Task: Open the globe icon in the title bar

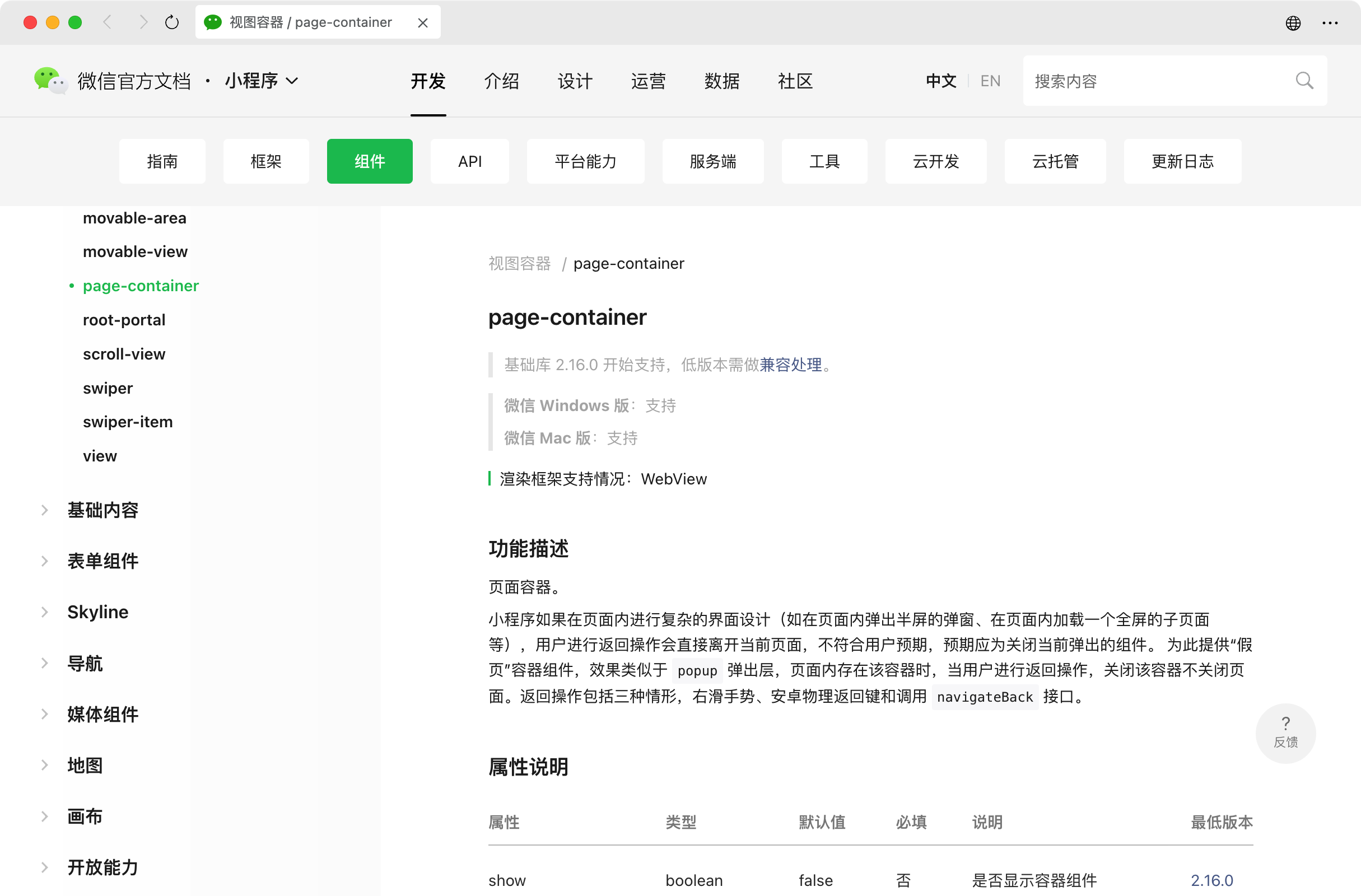Action: coord(1293,23)
